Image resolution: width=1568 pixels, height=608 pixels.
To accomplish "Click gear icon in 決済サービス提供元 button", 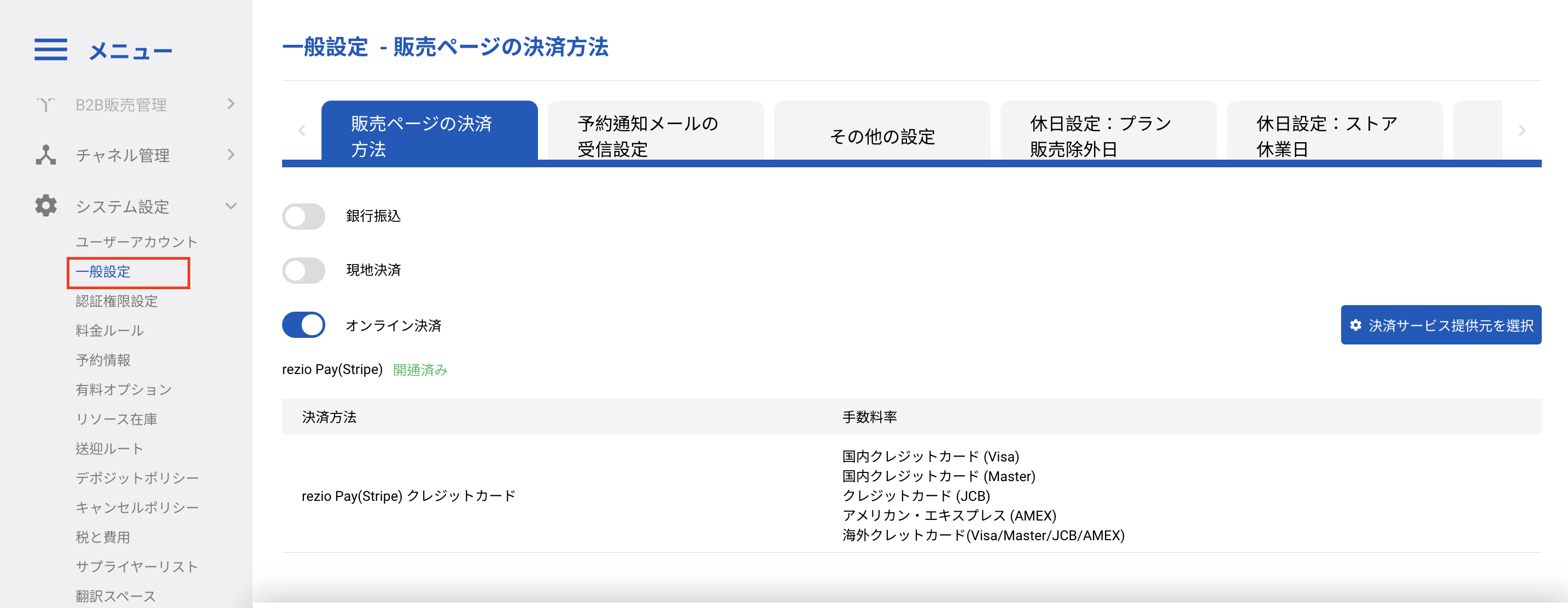I will click(1355, 325).
